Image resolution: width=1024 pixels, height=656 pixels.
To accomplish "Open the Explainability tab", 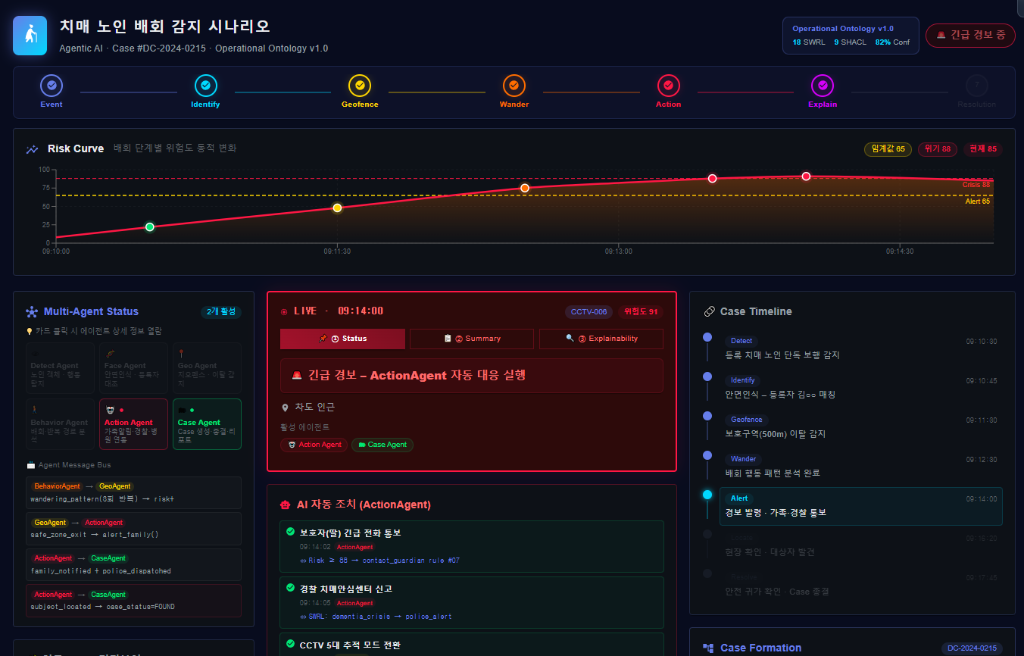I will click(601, 338).
